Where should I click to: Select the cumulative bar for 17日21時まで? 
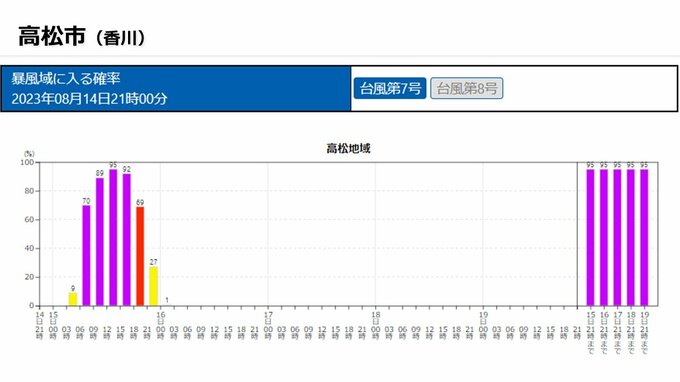617,238
